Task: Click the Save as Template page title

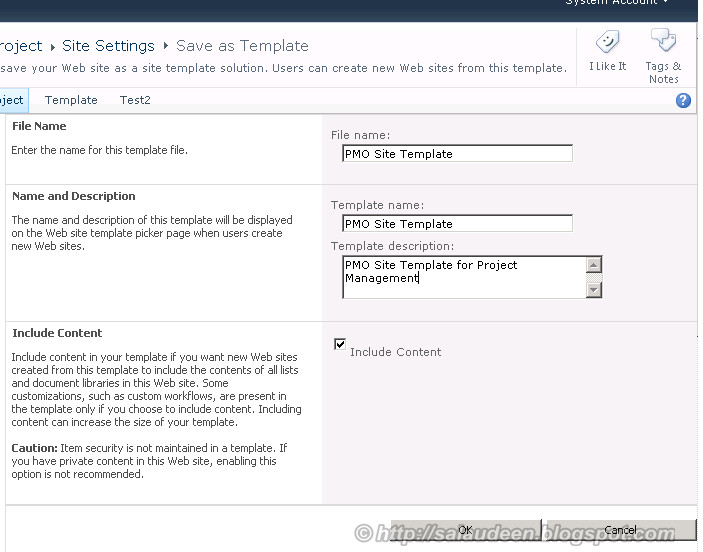Action: [x=242, y=46]
